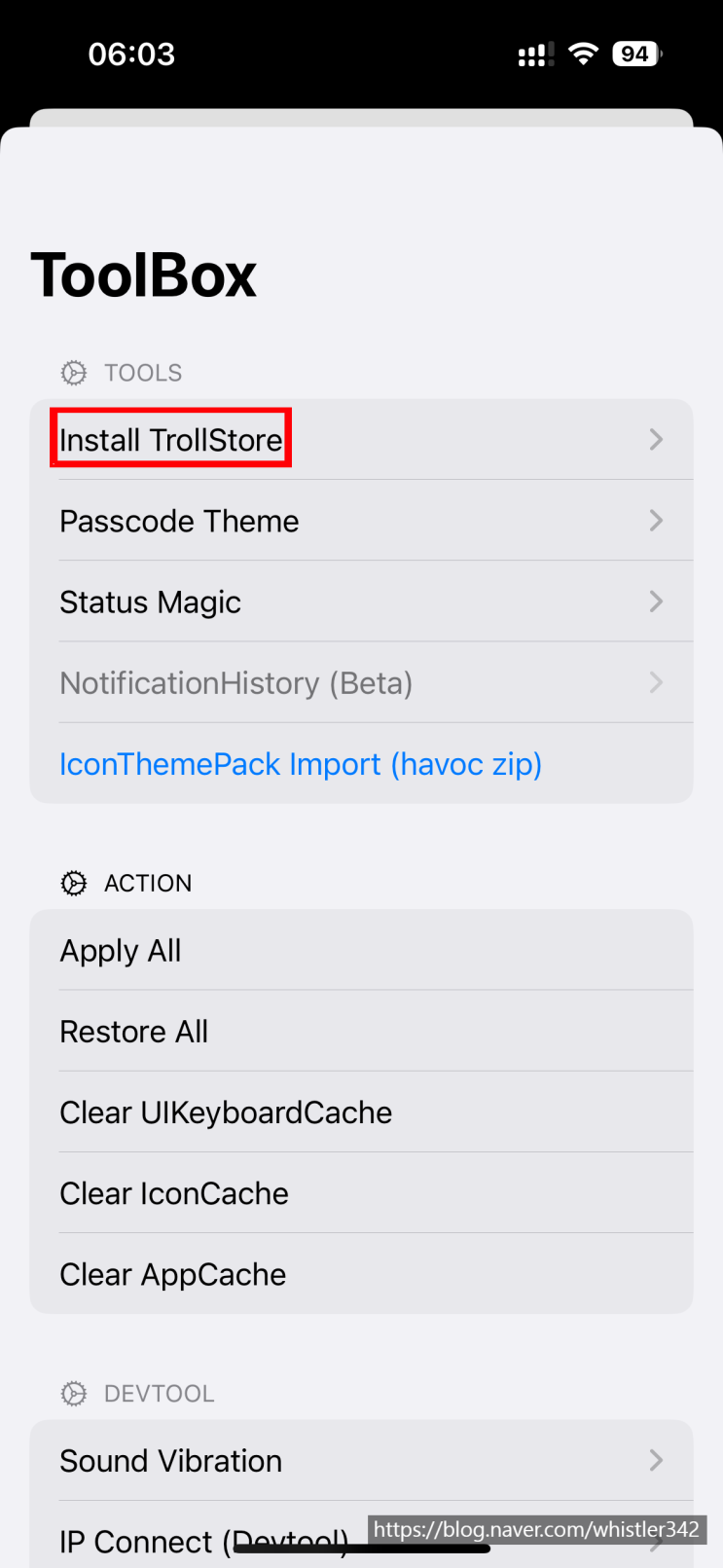
Task: Select Clear IconCache
Action: [x=174, y=1194]
